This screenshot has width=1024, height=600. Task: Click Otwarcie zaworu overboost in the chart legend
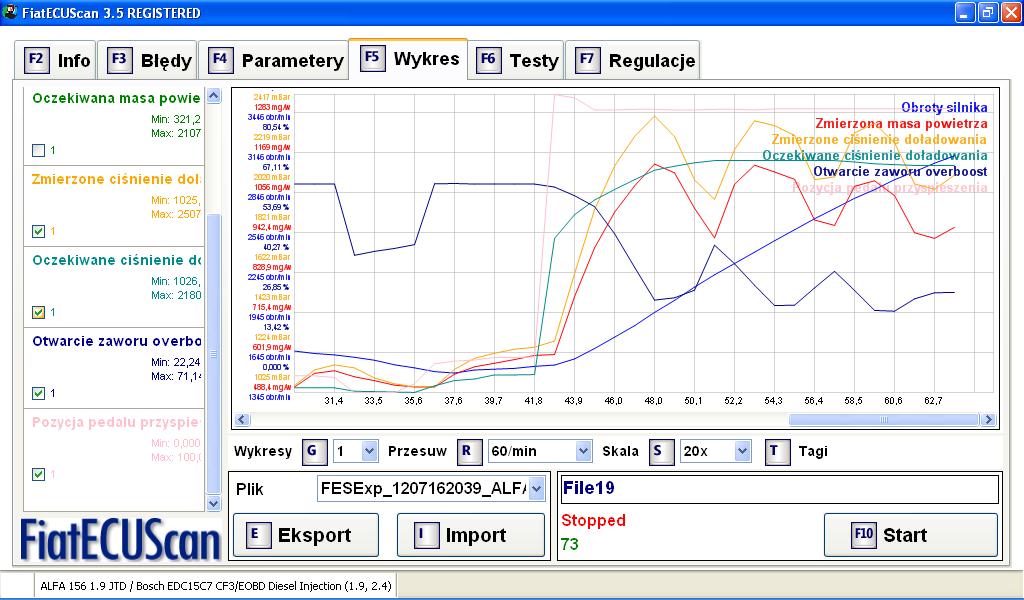coord(901,172)
